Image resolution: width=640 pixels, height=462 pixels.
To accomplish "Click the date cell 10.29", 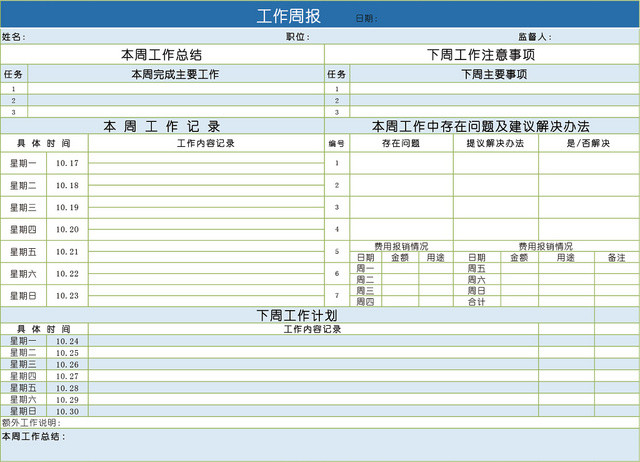I will tap(67, 400).
